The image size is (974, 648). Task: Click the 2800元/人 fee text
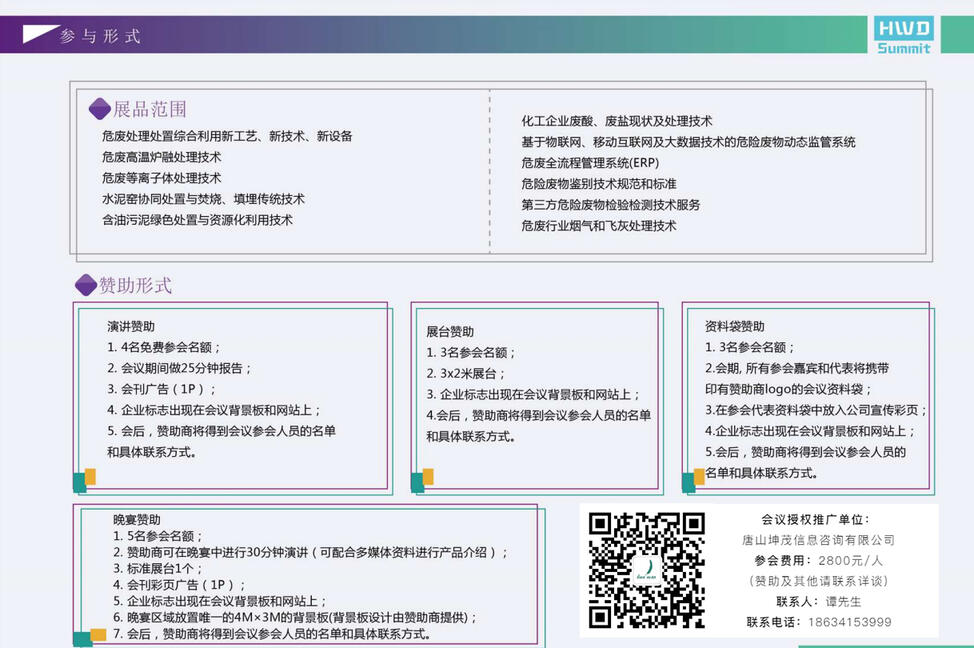(x=851, y=560)
